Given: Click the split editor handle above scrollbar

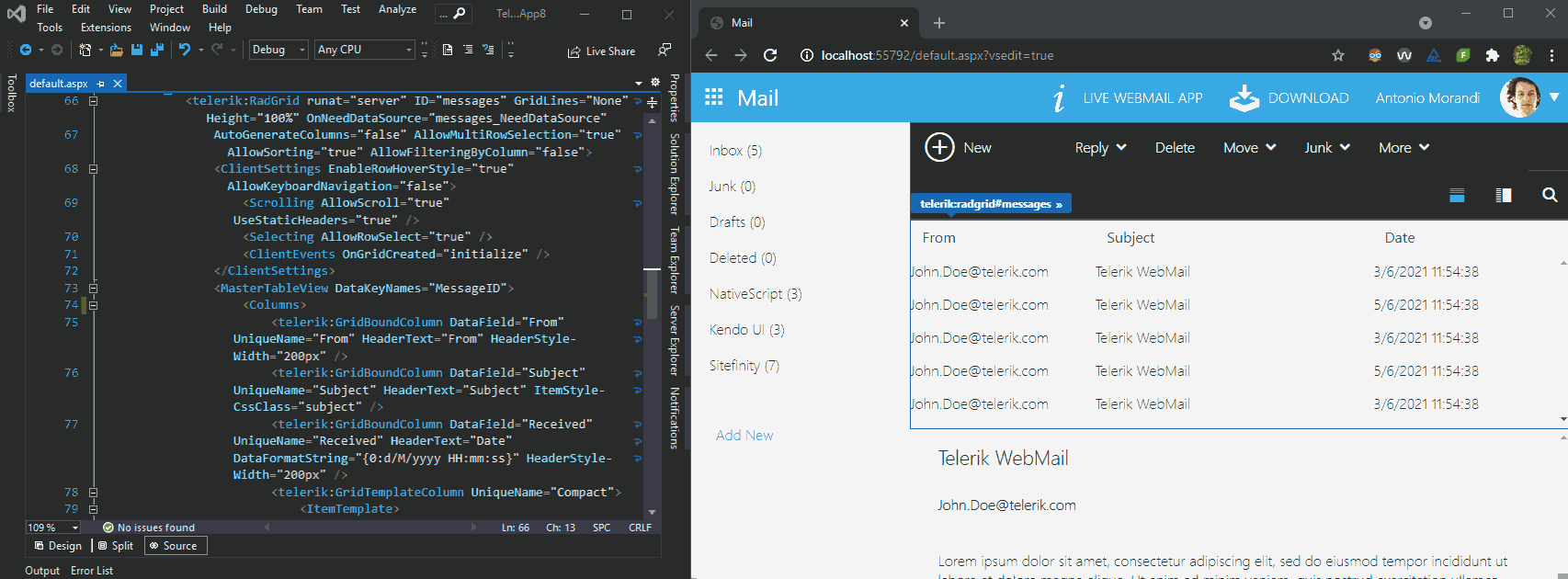Looking at the screenshot, I should tap(653, 102).
